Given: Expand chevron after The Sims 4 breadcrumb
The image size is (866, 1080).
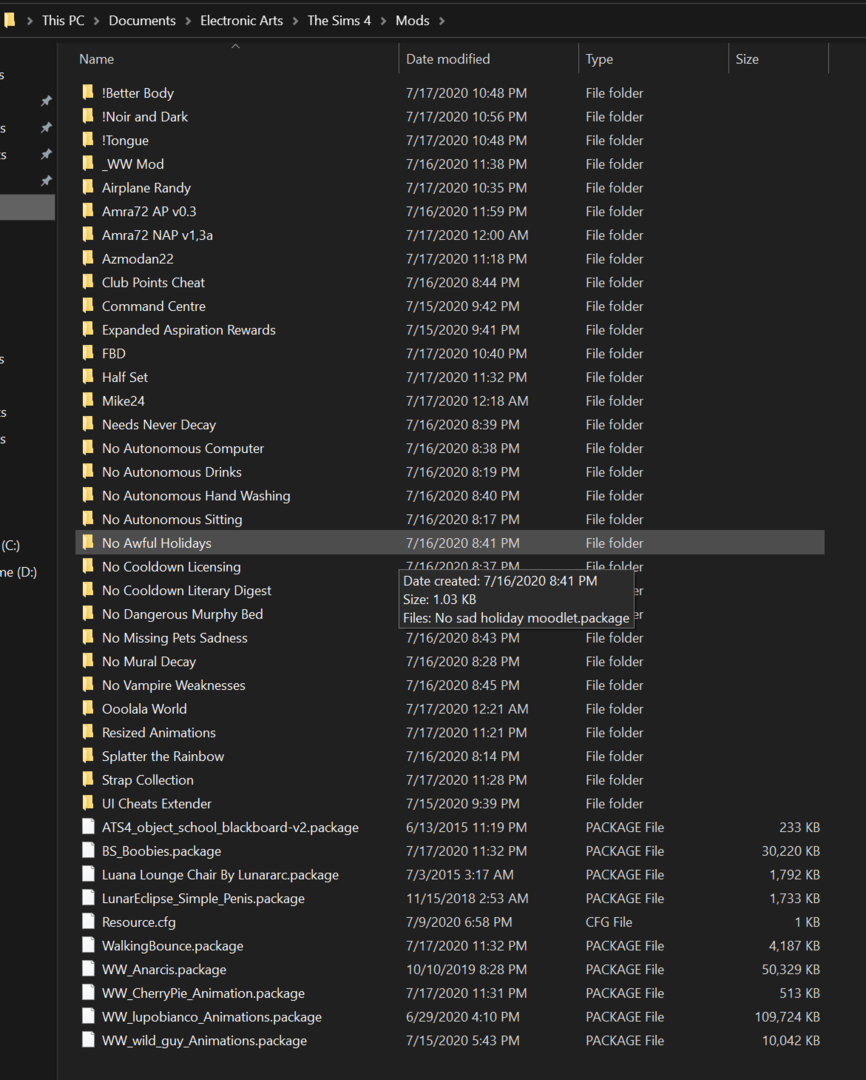Looking at the screenshot, I should tap(382, 21).
